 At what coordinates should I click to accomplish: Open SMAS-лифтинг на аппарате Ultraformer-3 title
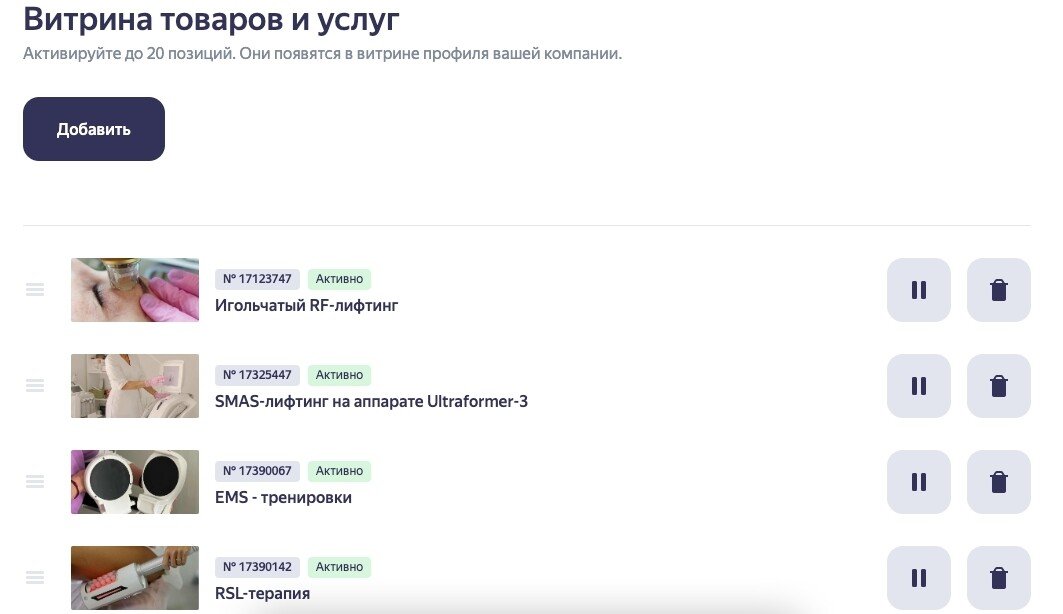point(371,402)
